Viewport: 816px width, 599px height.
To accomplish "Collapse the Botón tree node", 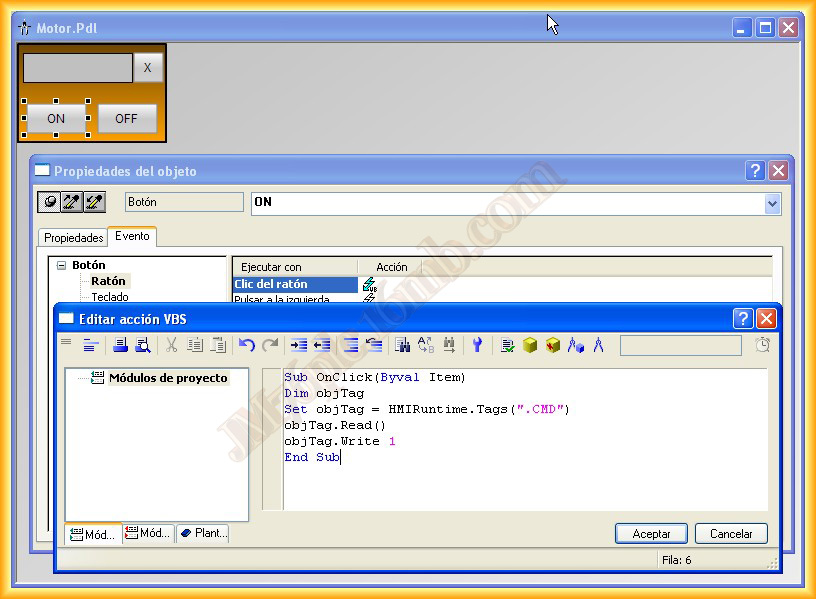I will (61, 266).
